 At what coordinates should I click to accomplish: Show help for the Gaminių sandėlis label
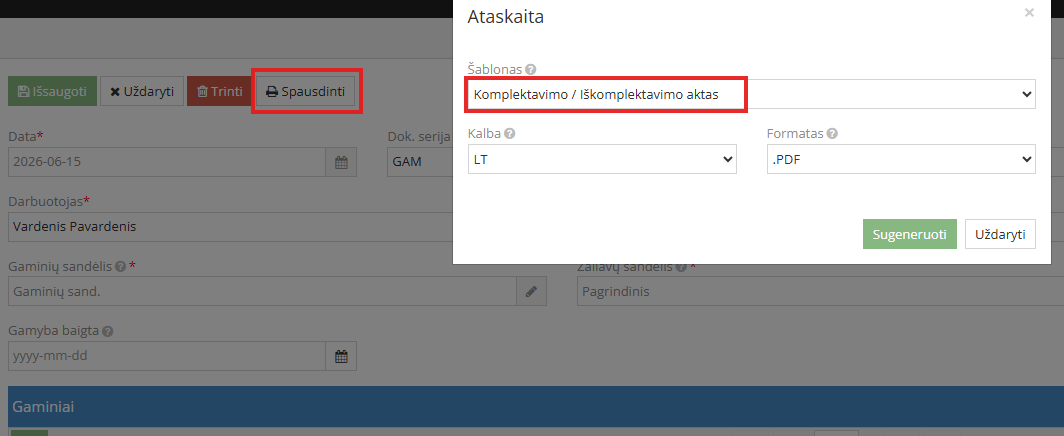[120, 266]
